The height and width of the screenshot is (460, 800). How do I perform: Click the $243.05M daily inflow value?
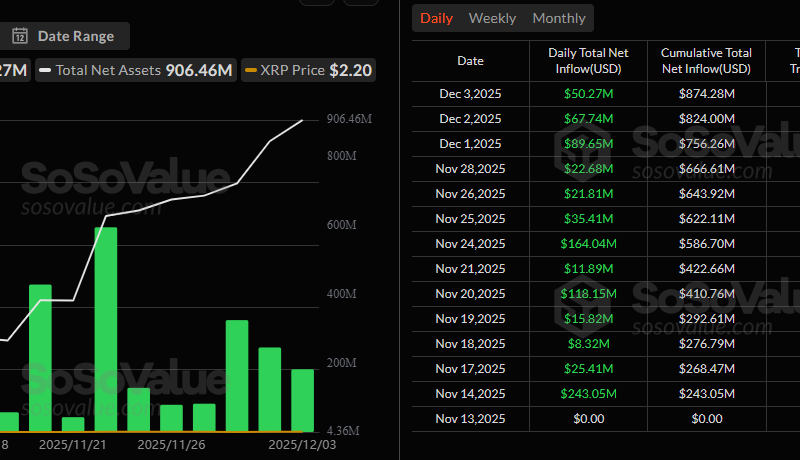589,393
